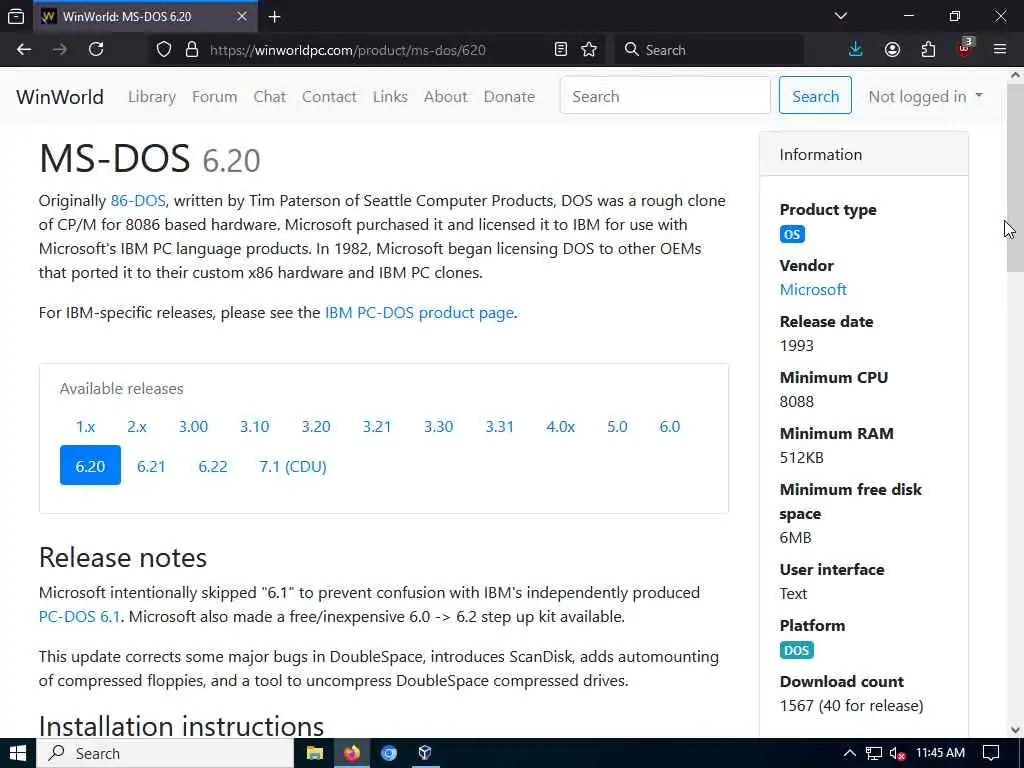Open the IBM PC-DOS product page link
This screenshot has height=768, width=1024.
coord(419,313)
